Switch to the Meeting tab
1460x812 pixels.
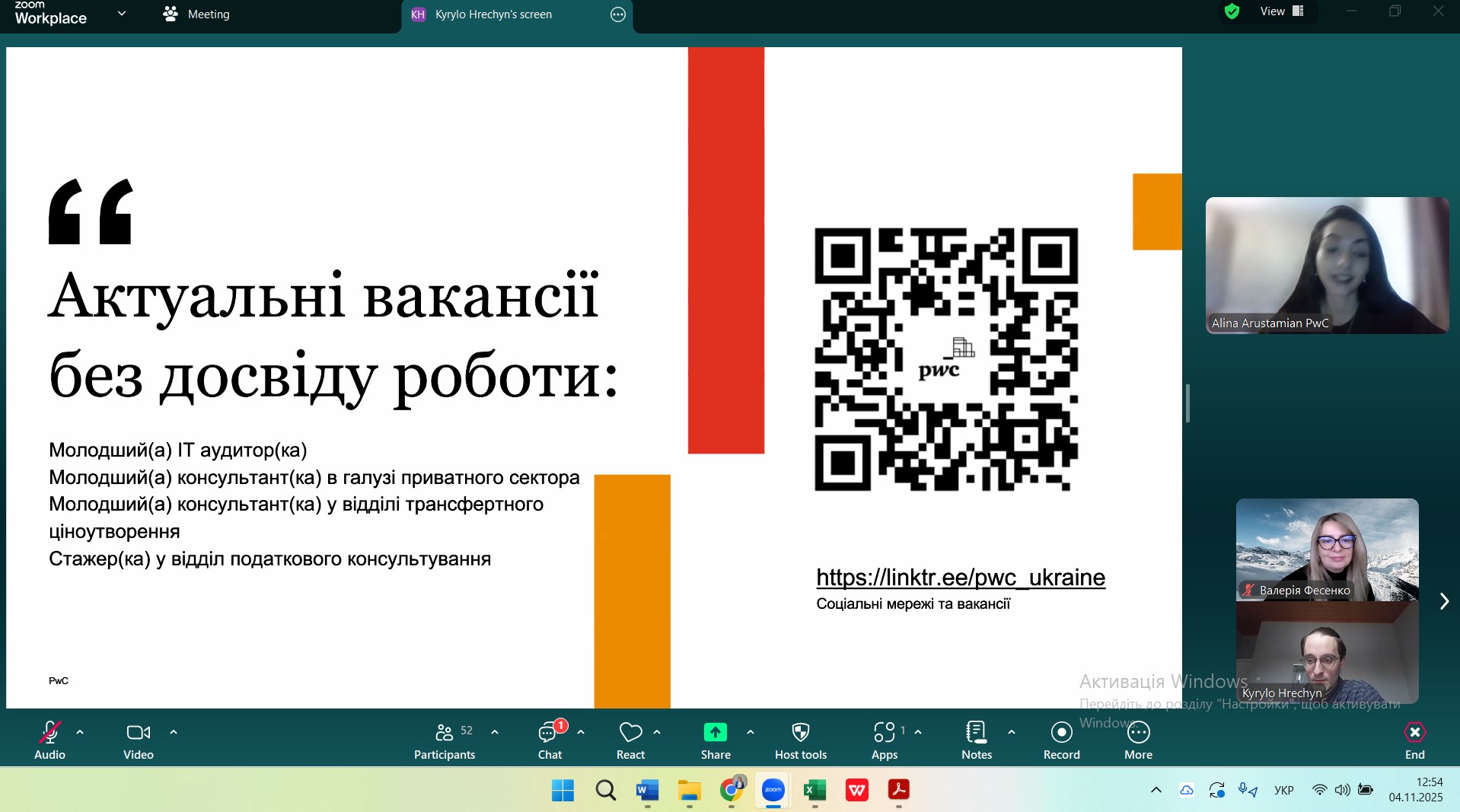point(196,14)
